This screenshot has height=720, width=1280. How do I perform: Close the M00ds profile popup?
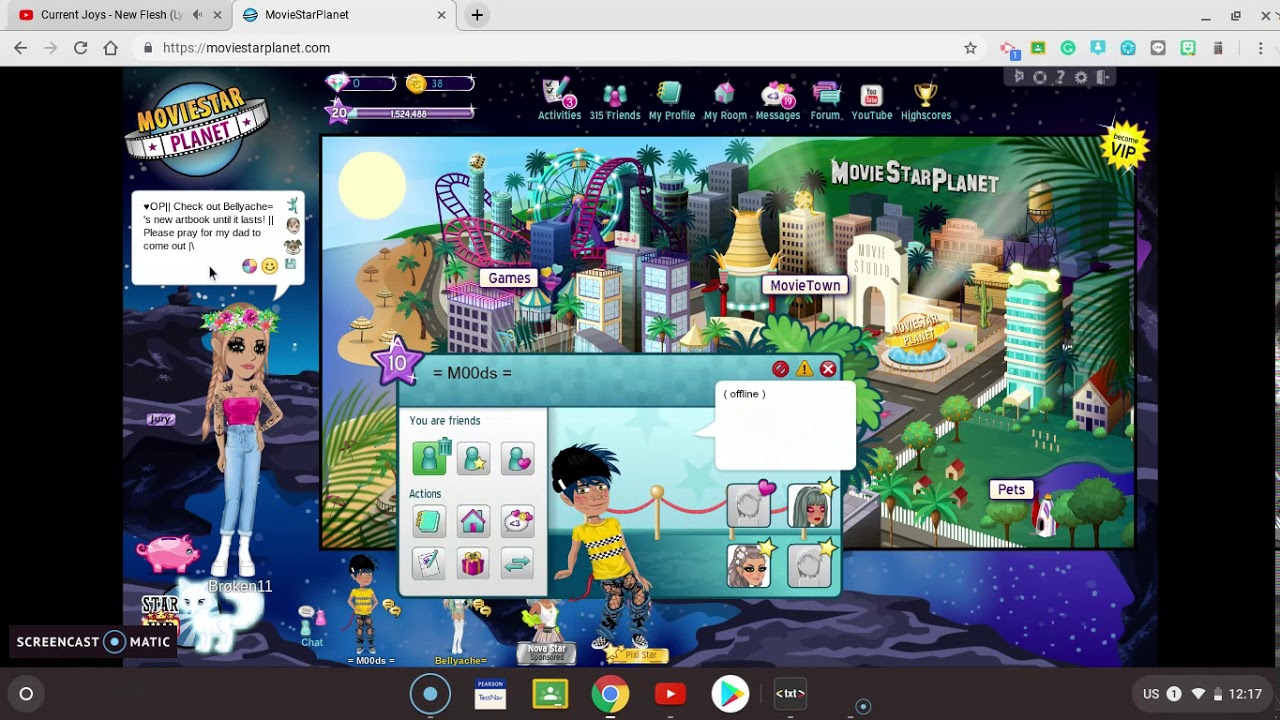coord(828,369)
